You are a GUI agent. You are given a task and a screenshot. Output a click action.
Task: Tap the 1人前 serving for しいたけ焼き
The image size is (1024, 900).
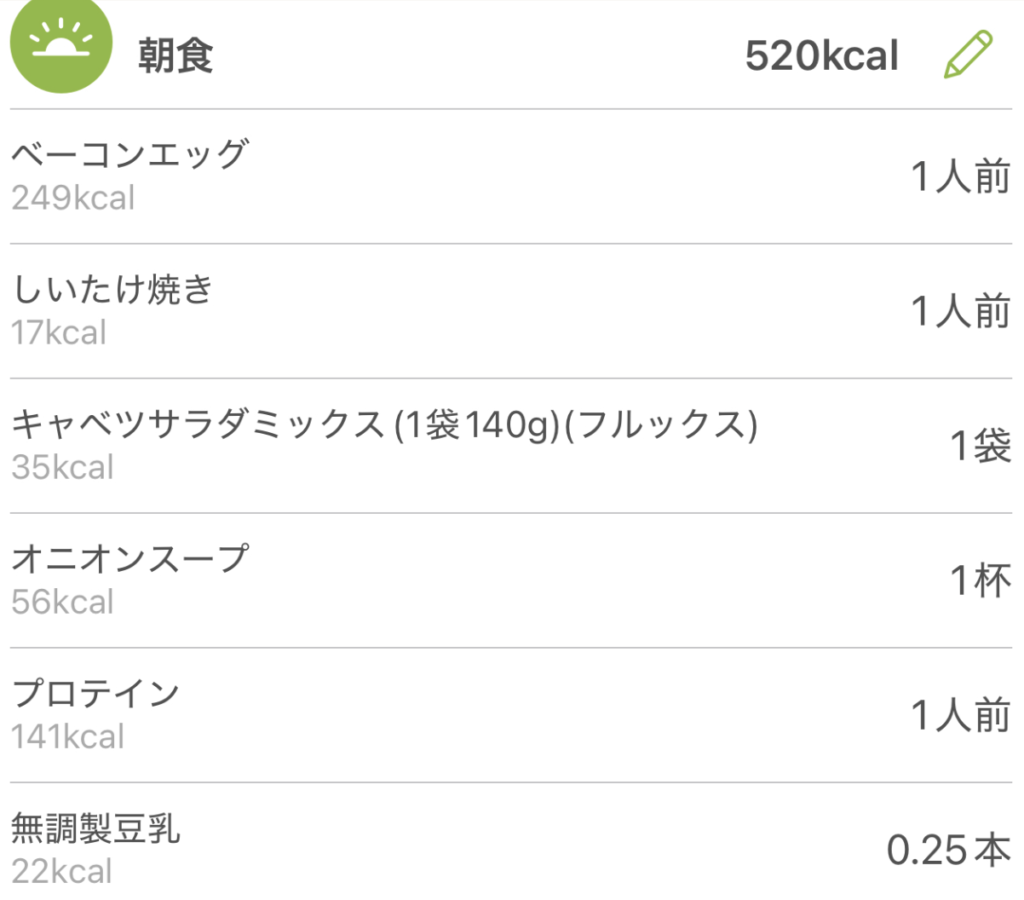tap(960, 312)
